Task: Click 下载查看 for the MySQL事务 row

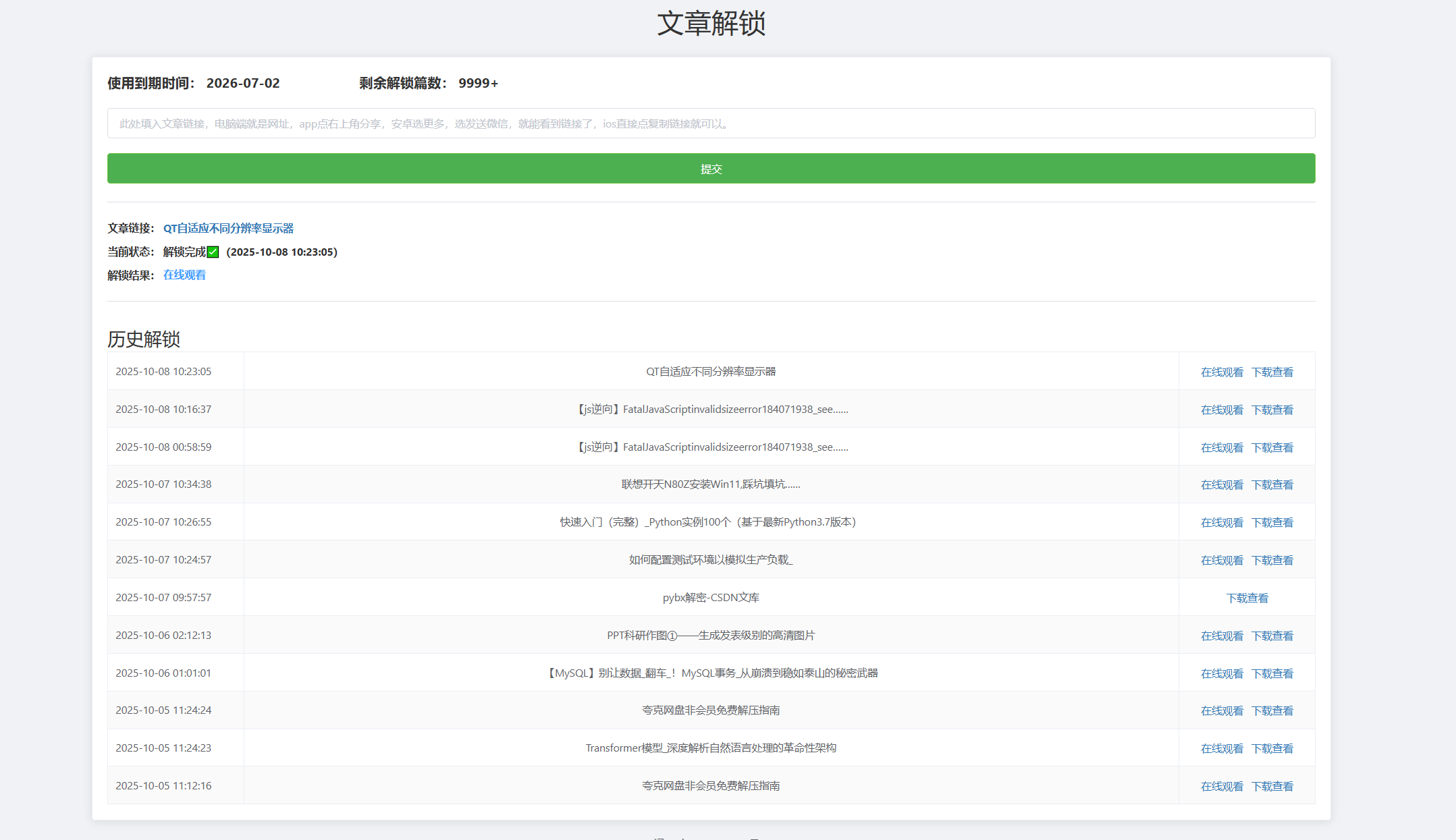Action: 1272,673
